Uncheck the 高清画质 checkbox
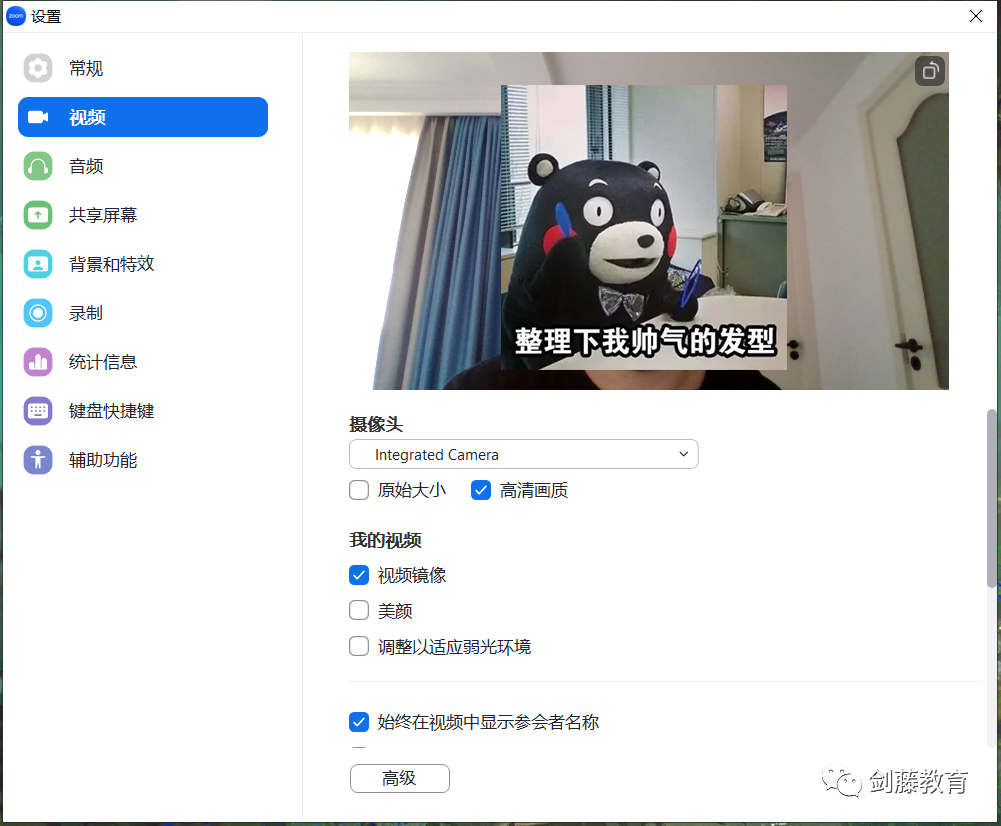The width and height of the screenshot is (1001, 826). (481, 490)
